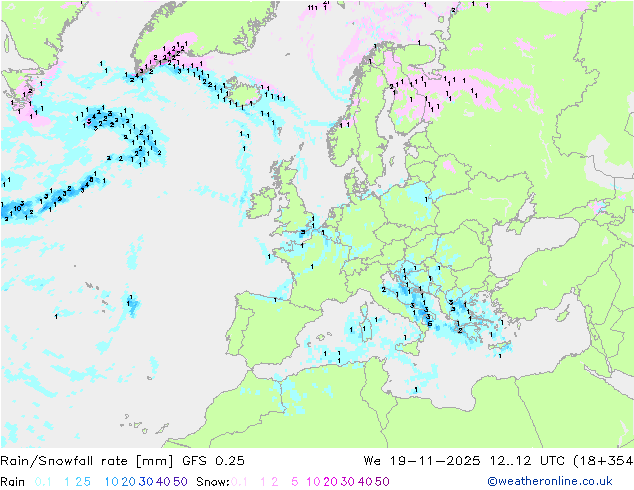Viewport: 634px width, 490px height.
Task: Select the 0.1 value in Snow legend
Action: 239,482
